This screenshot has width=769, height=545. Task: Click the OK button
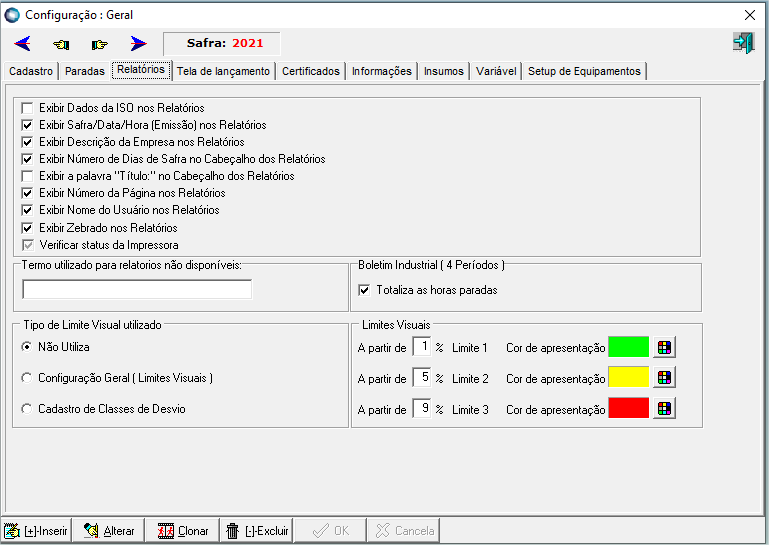tap(330, 530)
